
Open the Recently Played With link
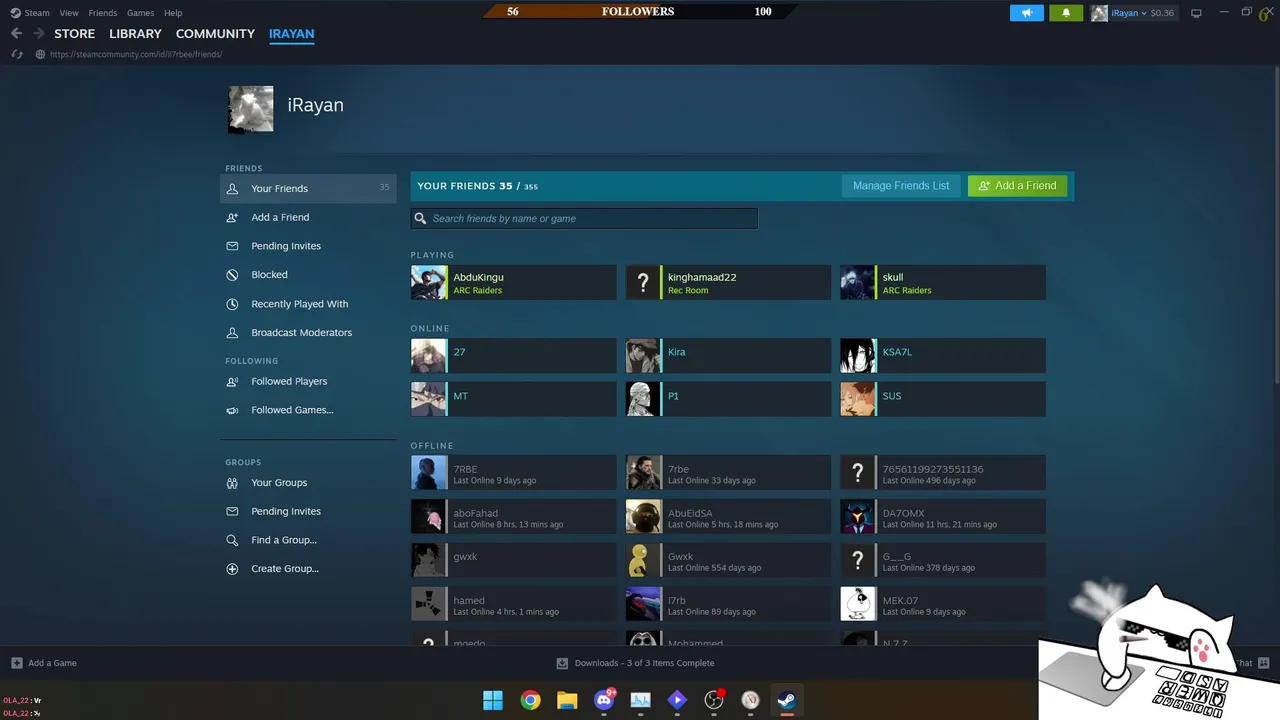pos(300,304)
